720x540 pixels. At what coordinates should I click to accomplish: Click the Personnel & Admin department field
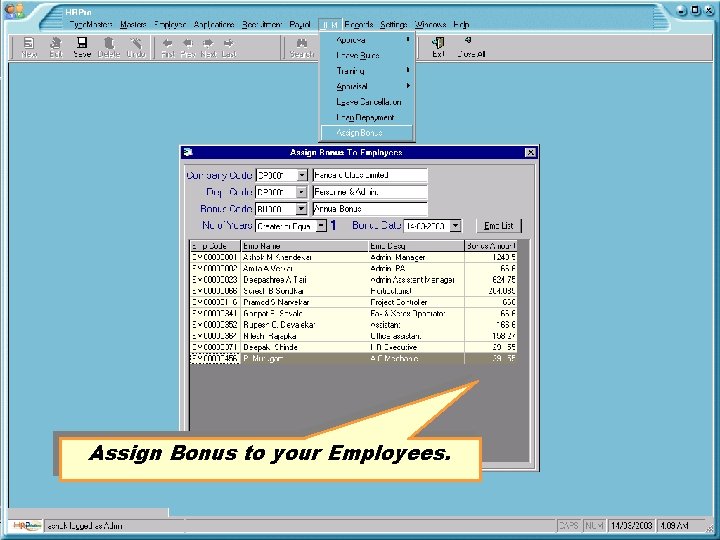pyautogui.click(x=370, y=192)
